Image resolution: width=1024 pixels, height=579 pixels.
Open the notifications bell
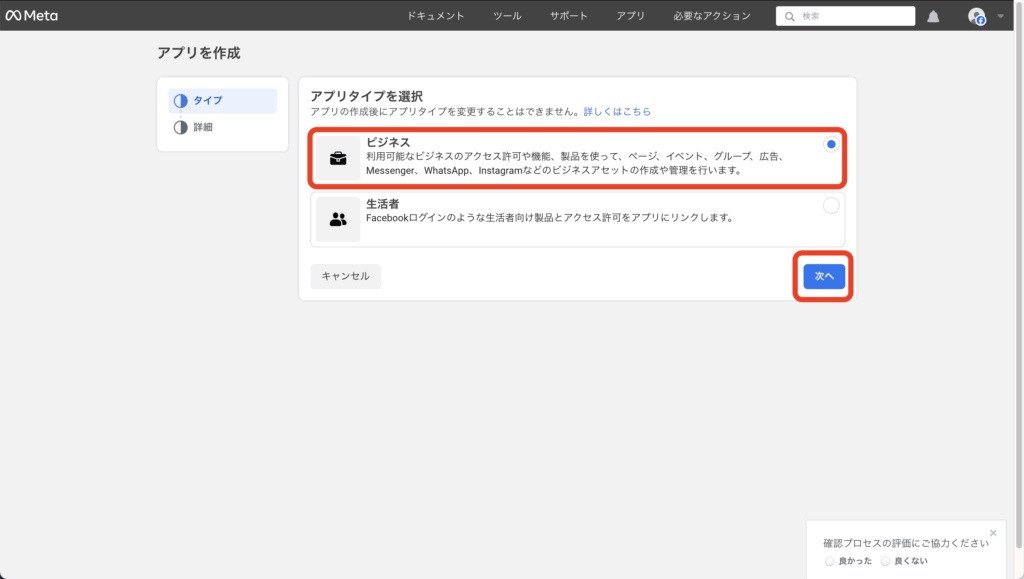pyautogui.click(x=933, y=16)
